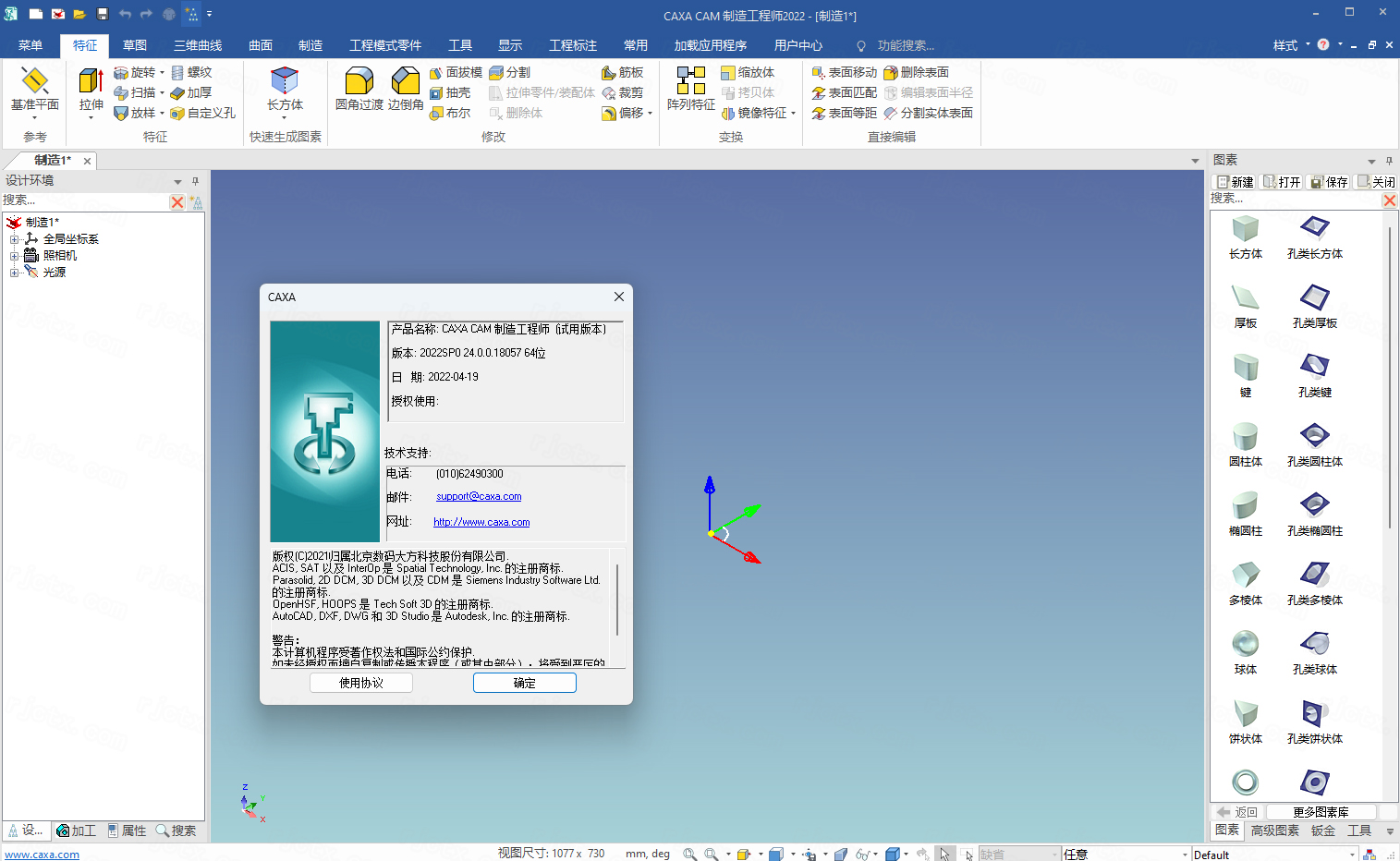Image resolution: width=1400 pixels, height=861 pixels.
Task: Click the 设计环境 search field
Action: (85, 200)
